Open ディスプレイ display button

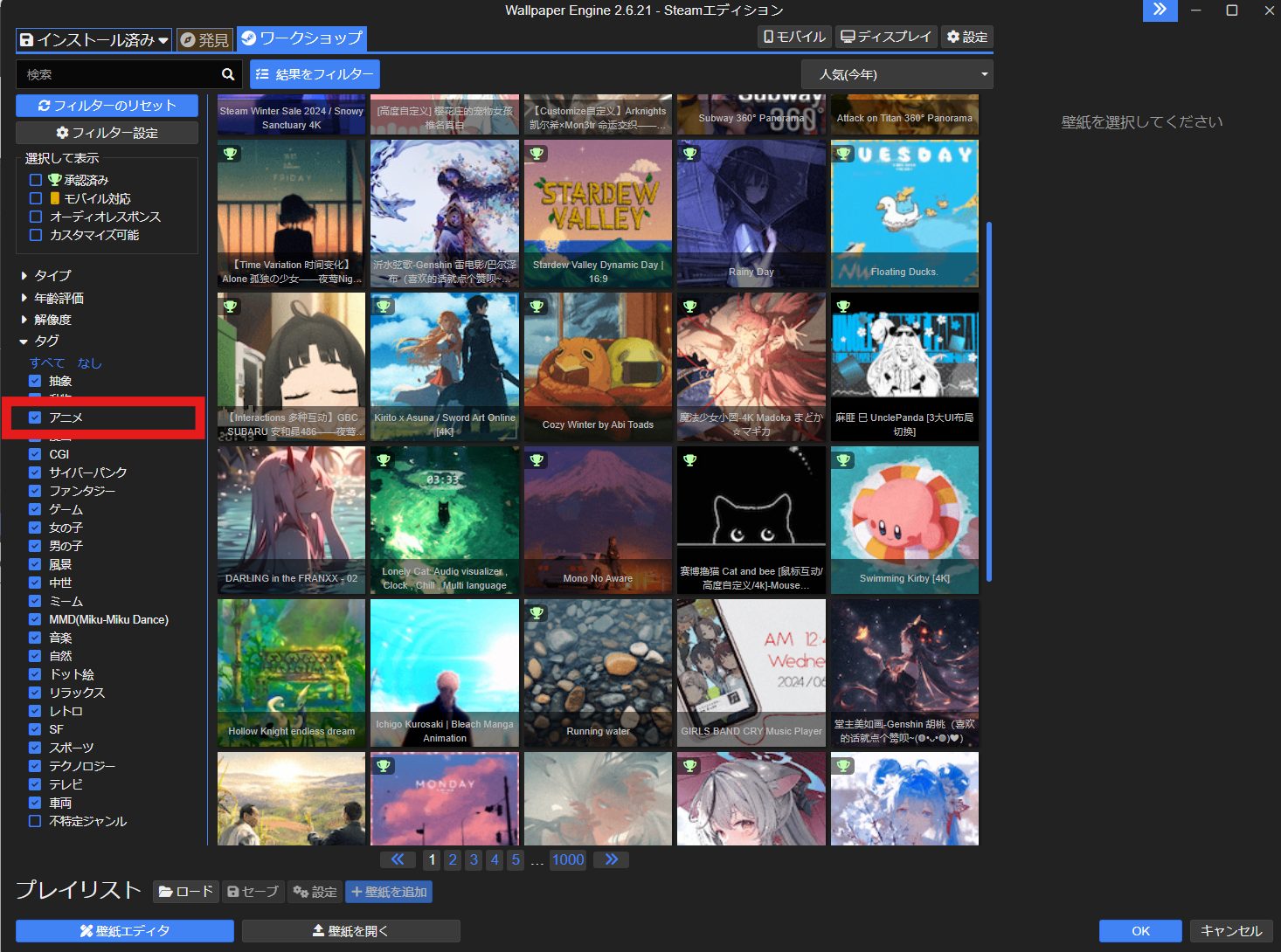(x=886, y=37)
